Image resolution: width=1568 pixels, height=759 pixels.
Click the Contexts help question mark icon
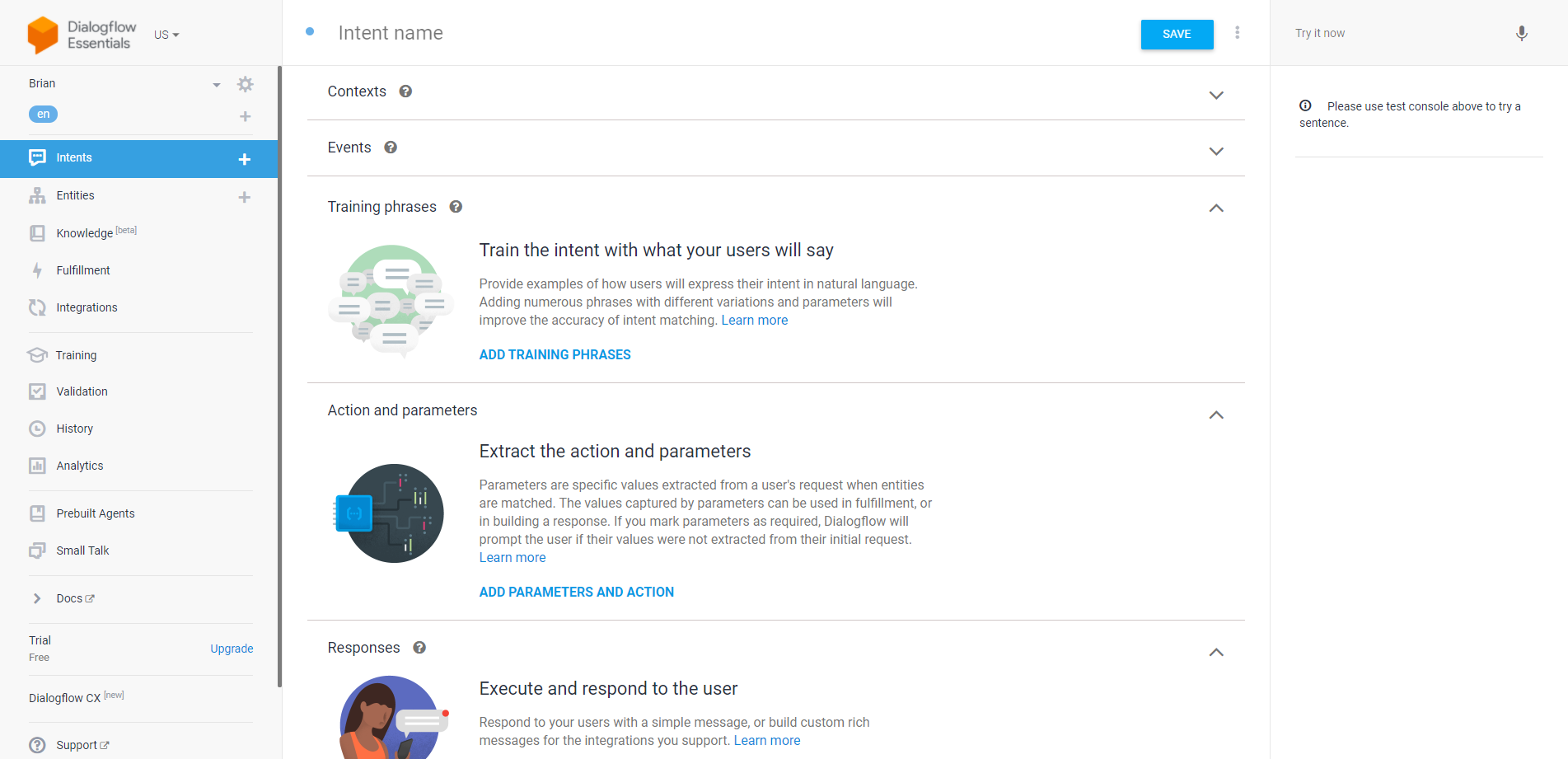[405, 91]
